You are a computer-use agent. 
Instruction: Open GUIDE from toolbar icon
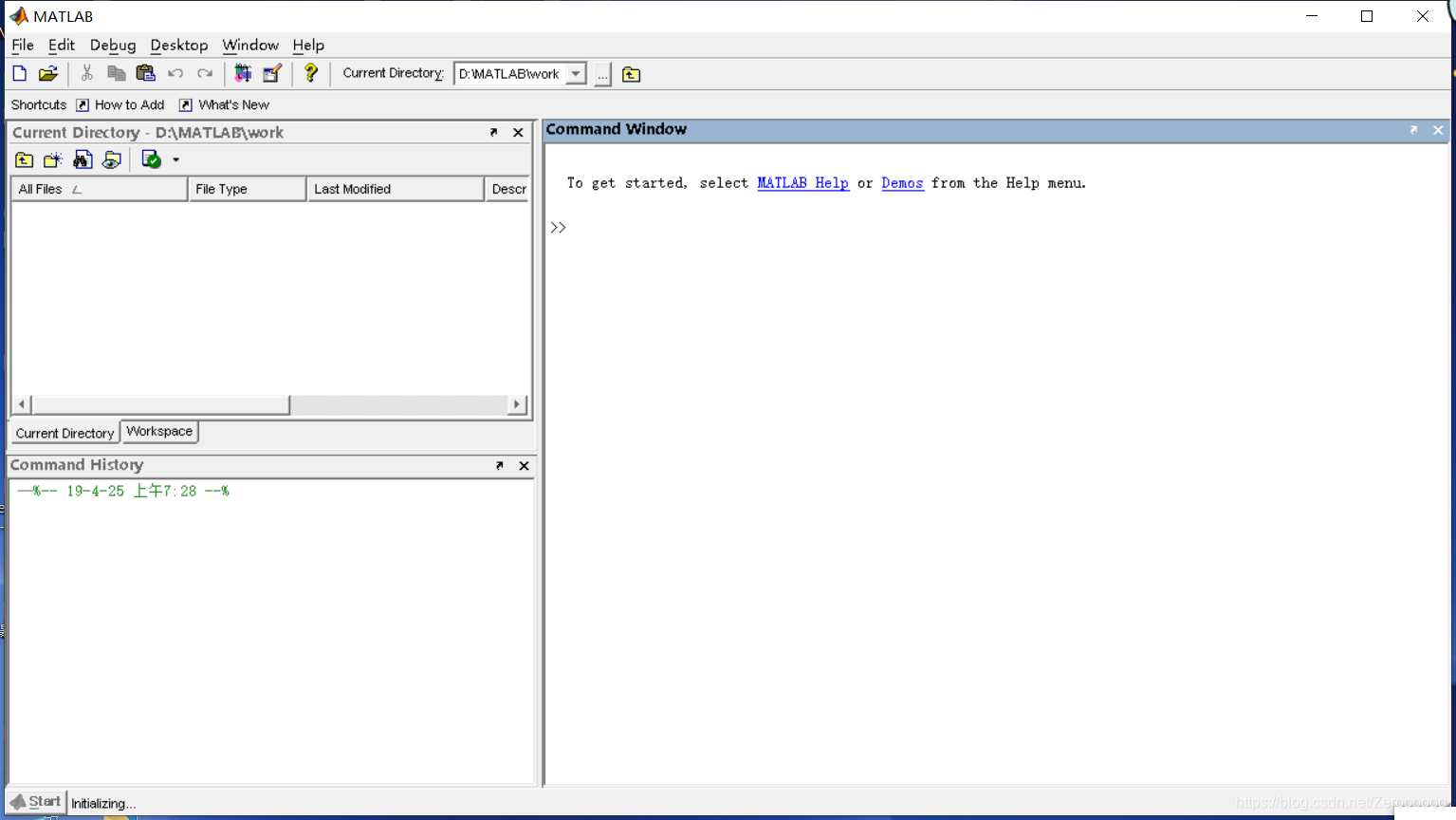[x=272, y=73]
